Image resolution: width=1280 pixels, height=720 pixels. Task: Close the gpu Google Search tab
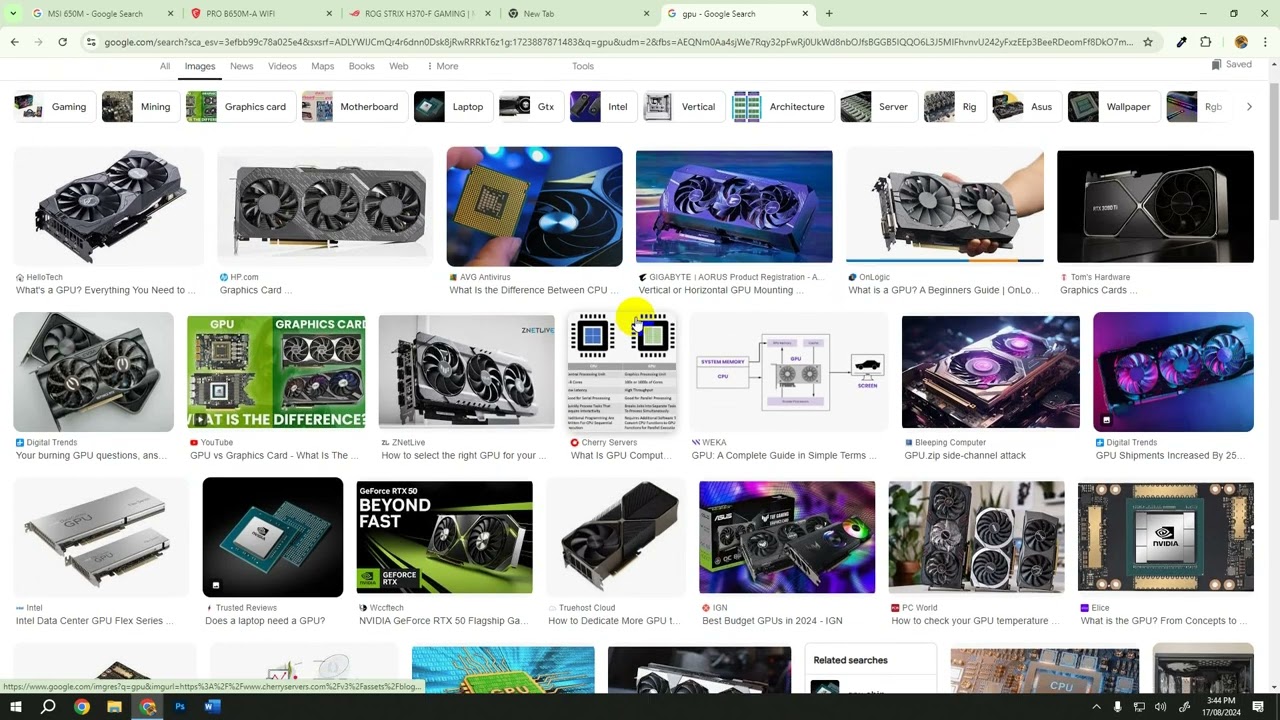click(x=805, y=14)
